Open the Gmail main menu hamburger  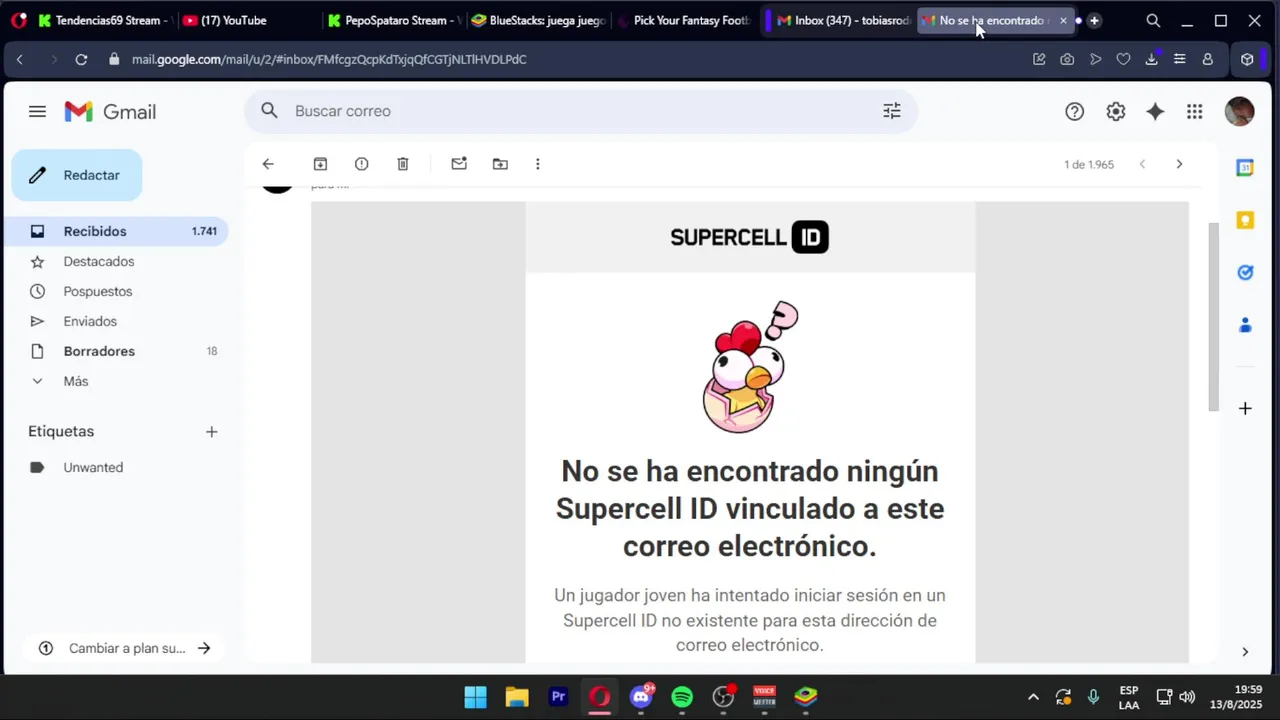pyautogui.click(x=37, y=112)
